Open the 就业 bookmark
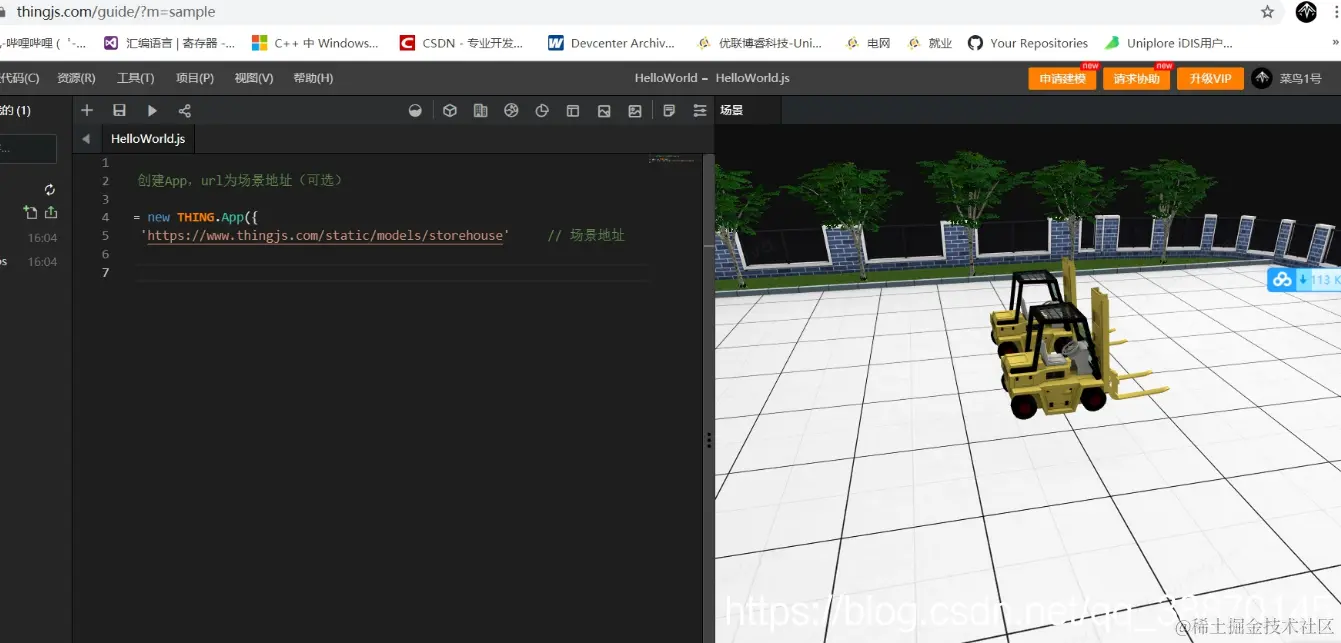The width and height of the screenshot is (1341, 643). click(x=930, y=43)
